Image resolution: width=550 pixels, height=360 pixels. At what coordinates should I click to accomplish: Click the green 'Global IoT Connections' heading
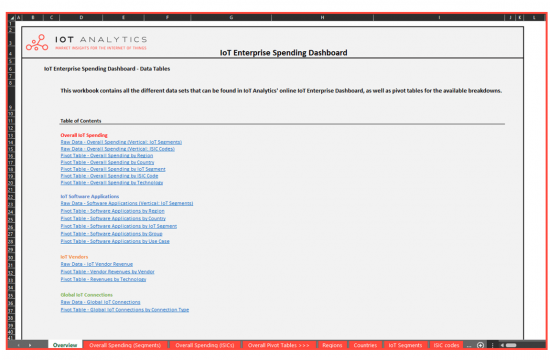click(x=86, y=295)
